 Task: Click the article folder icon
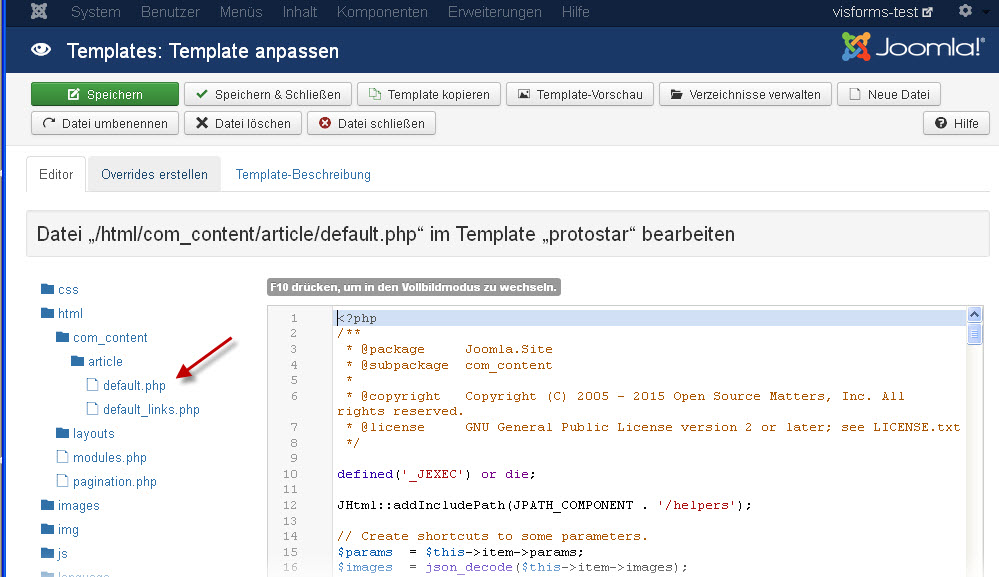point(78,361)
